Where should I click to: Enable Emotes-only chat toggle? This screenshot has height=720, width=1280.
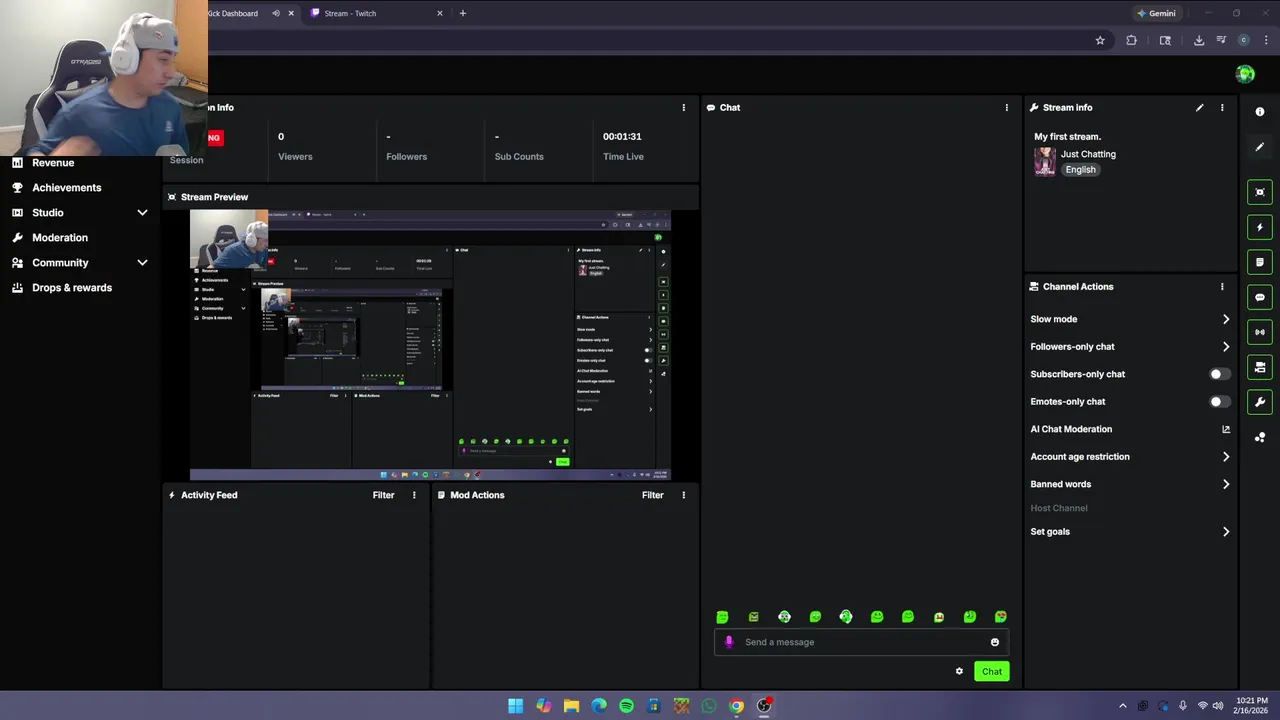tap(1218, 401)
